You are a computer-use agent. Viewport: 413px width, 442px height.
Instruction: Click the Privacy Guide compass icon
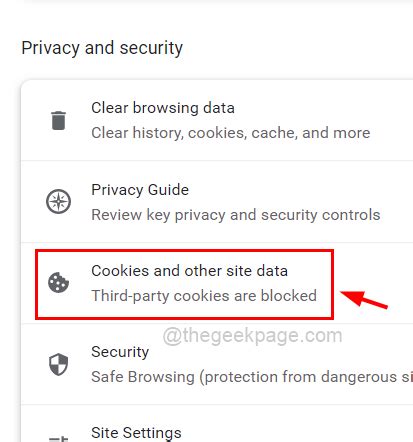[x=58, y=202]
